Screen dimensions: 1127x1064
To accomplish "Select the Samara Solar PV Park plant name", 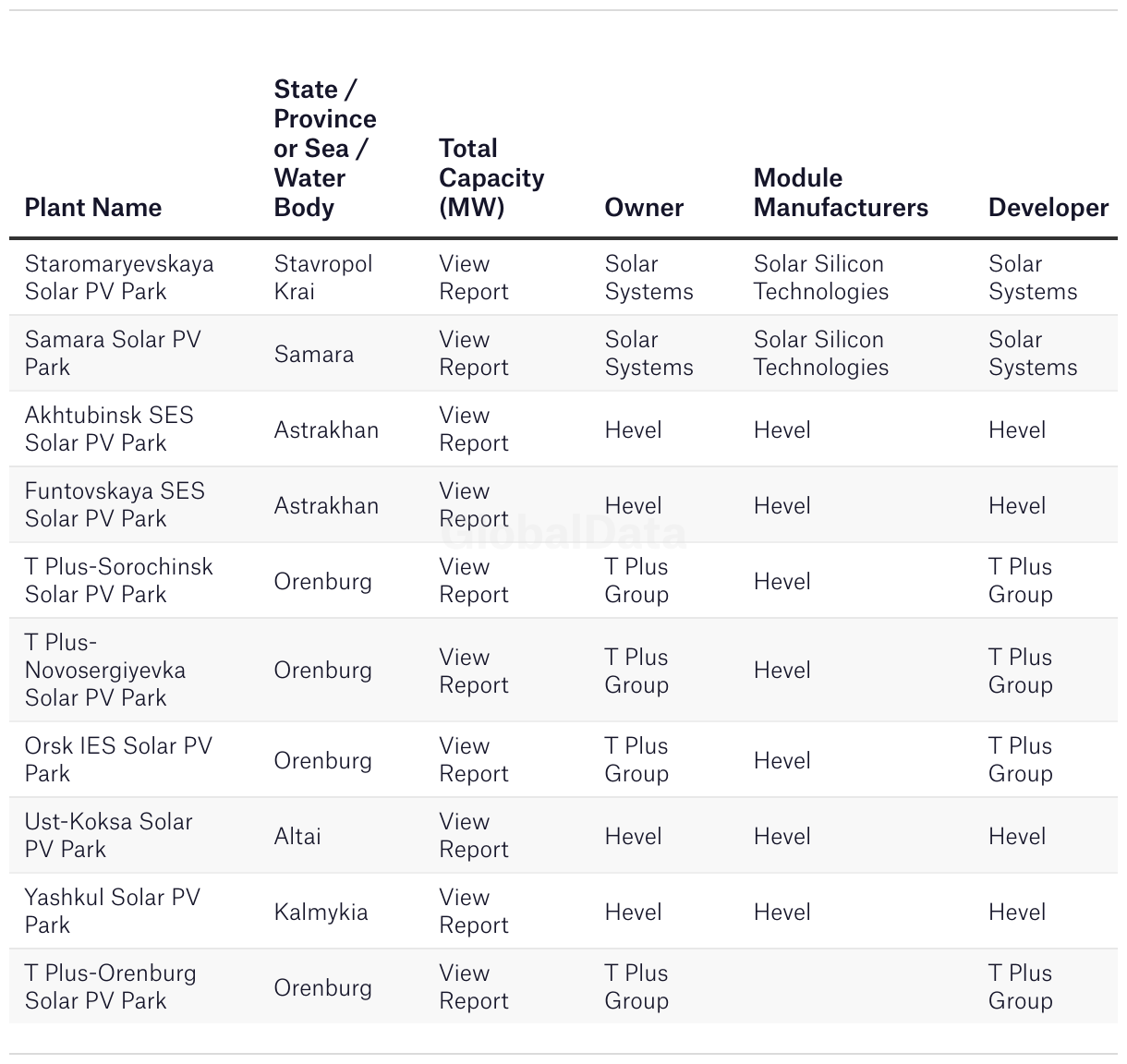I will point(113,353).
